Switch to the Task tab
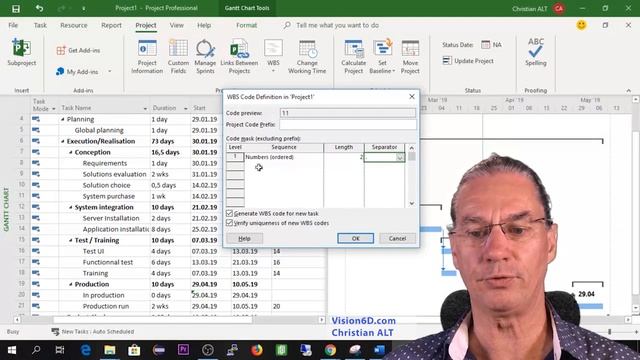Image resolution: width=640 pixels, height=360 pixels. 40,25
